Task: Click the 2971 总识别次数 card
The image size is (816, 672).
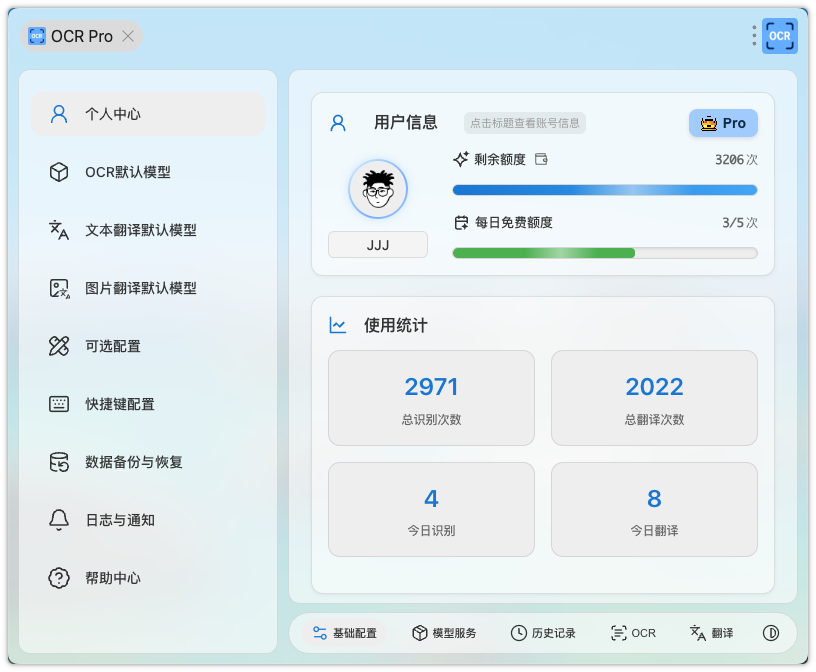Action: tap(431, 398)
